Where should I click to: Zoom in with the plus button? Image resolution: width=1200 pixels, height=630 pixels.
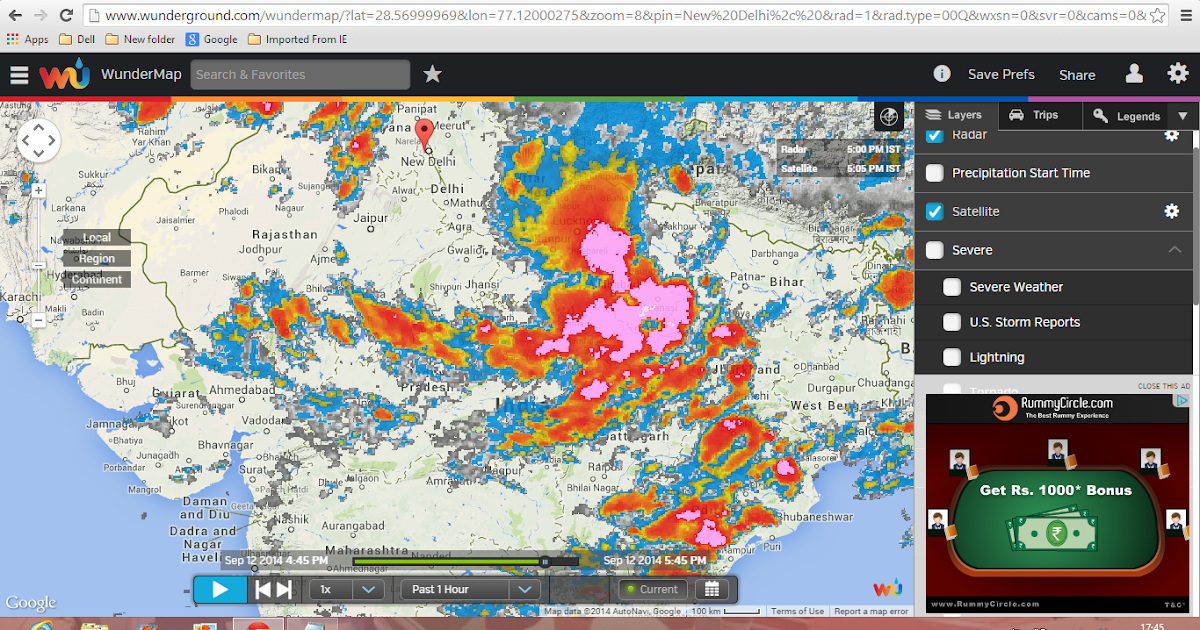38,190
